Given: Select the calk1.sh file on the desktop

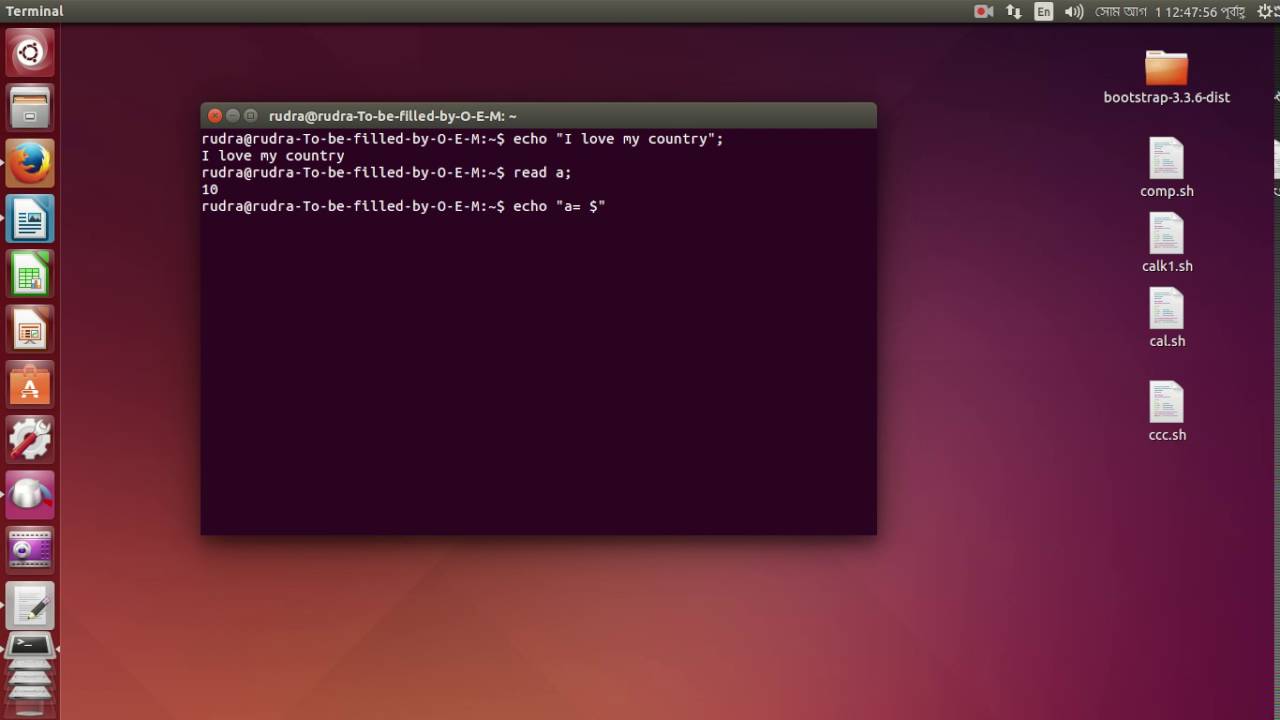Looking at the screenshot, I should (1166, 243).
